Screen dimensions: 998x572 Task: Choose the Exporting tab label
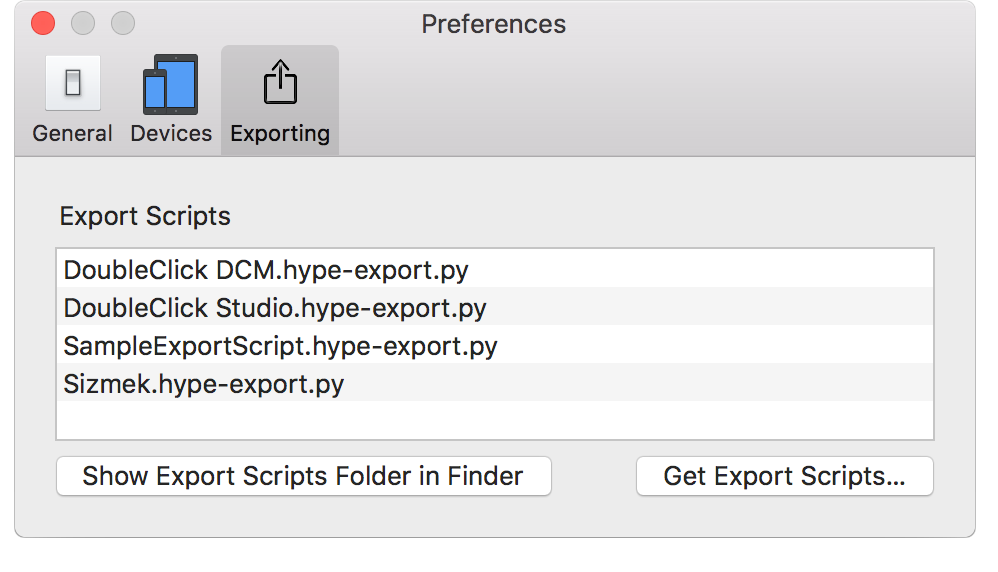click(280, 134)
